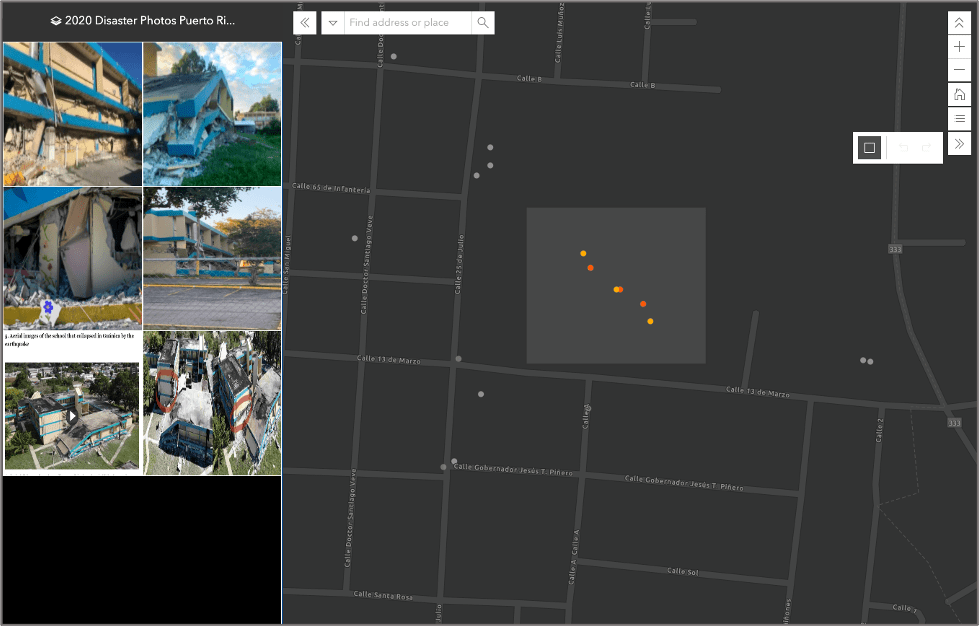Viewport: 979px width, 627px height.
Task: Collapse the map toolbar with the up chevron
Action: click(x=959, y=21)
